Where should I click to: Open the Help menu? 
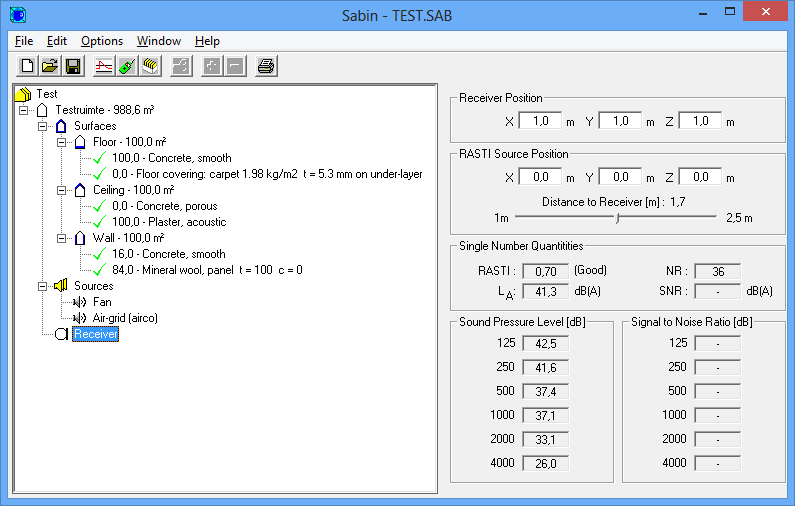pos(207,41)
